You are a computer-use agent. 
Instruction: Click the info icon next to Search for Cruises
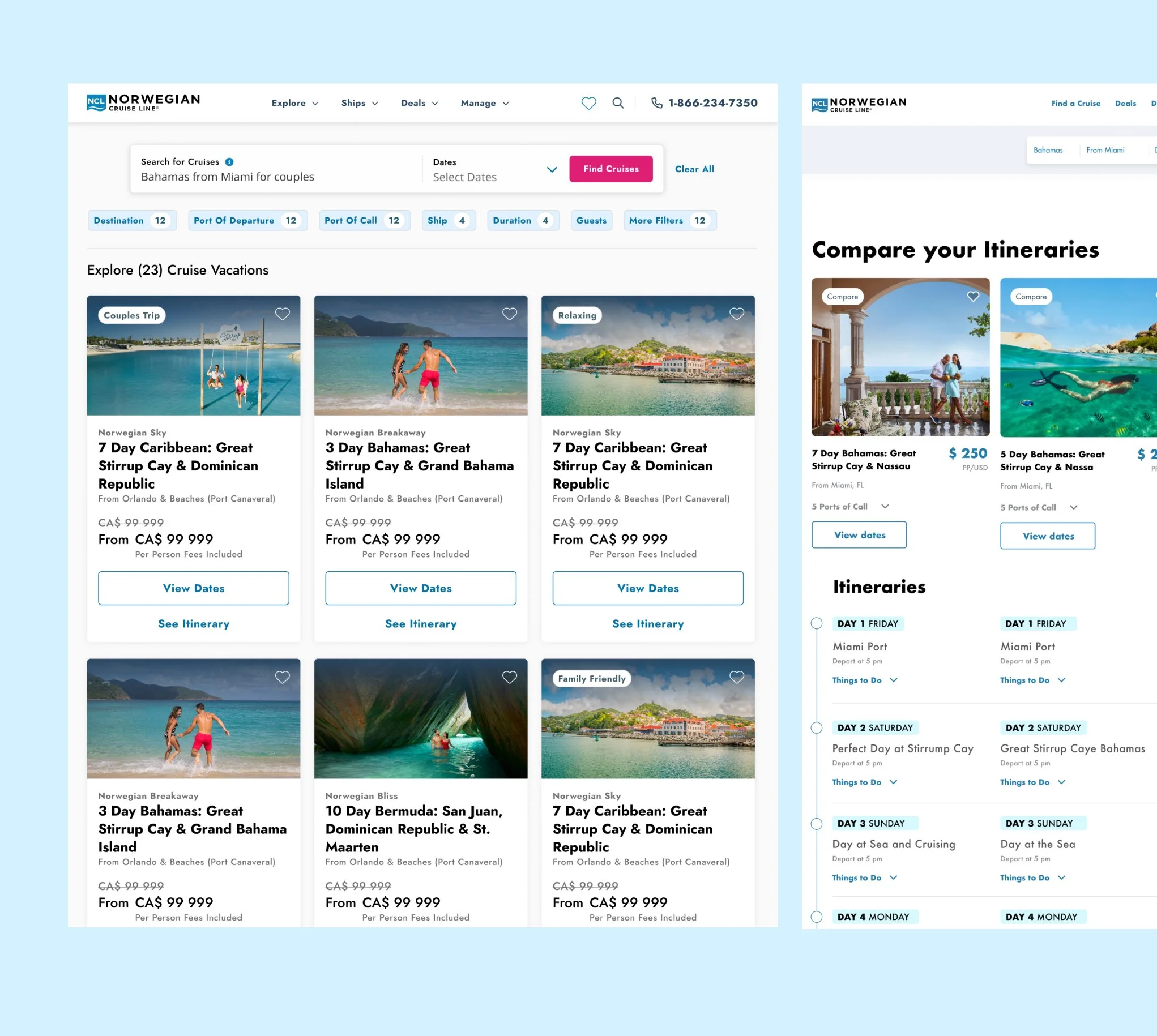[229, 162]
